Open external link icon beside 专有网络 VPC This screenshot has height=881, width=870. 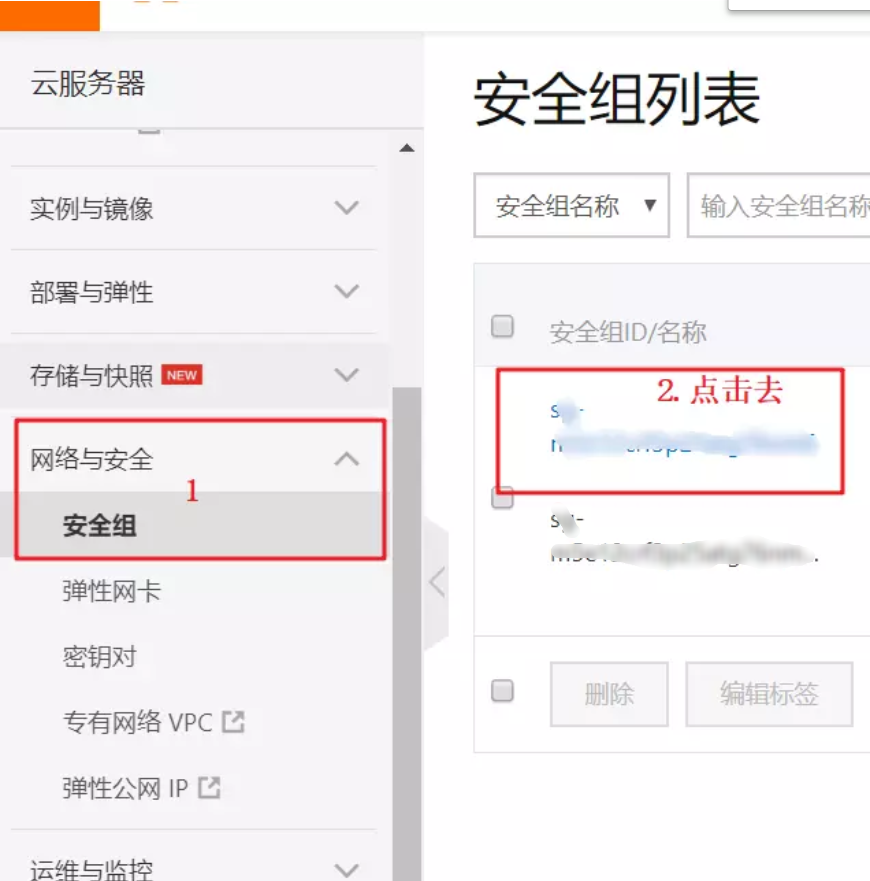pyautogui.click(x=233, y=722)
